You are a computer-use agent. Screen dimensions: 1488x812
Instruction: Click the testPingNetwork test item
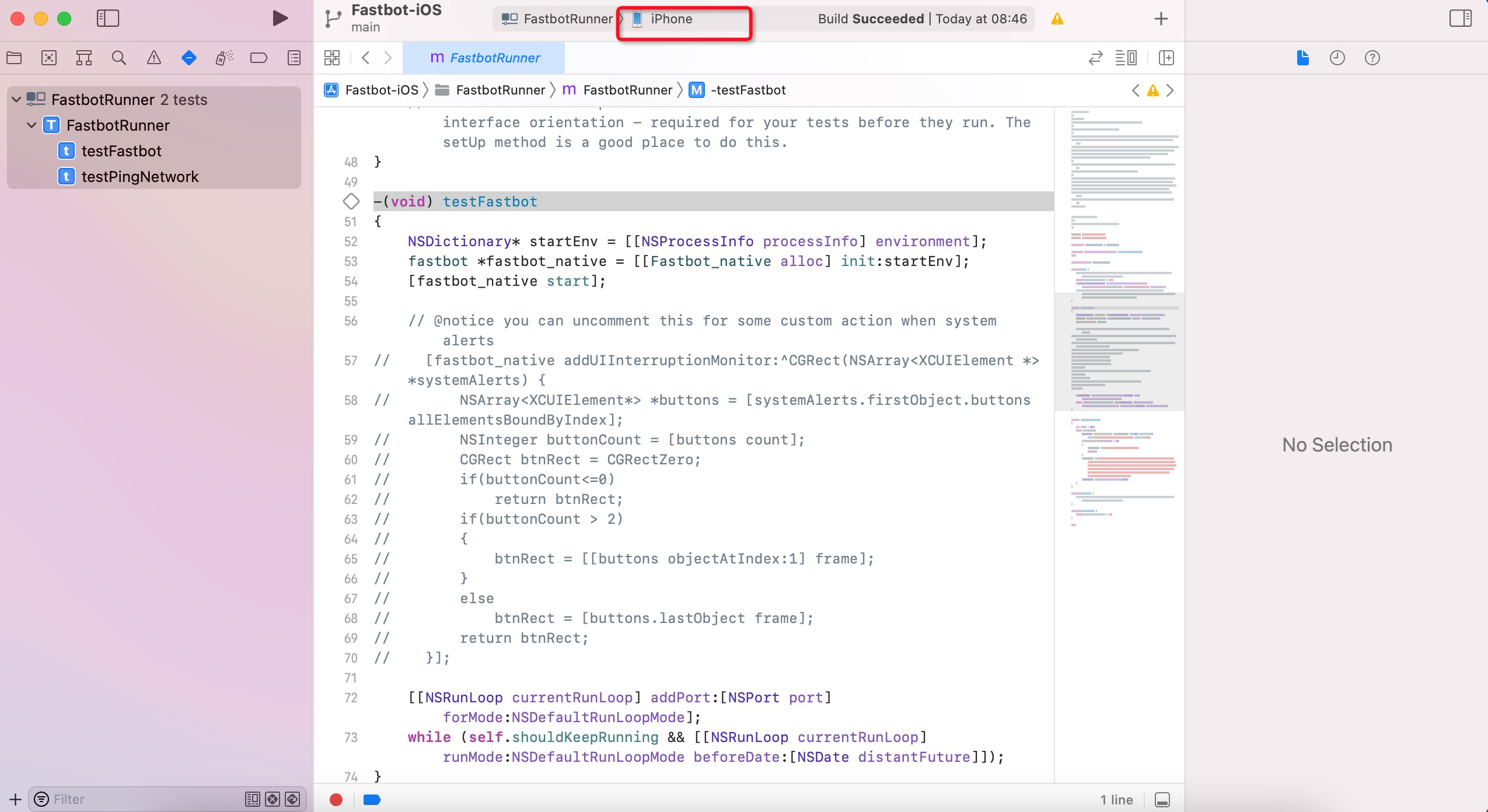(141, 176)
